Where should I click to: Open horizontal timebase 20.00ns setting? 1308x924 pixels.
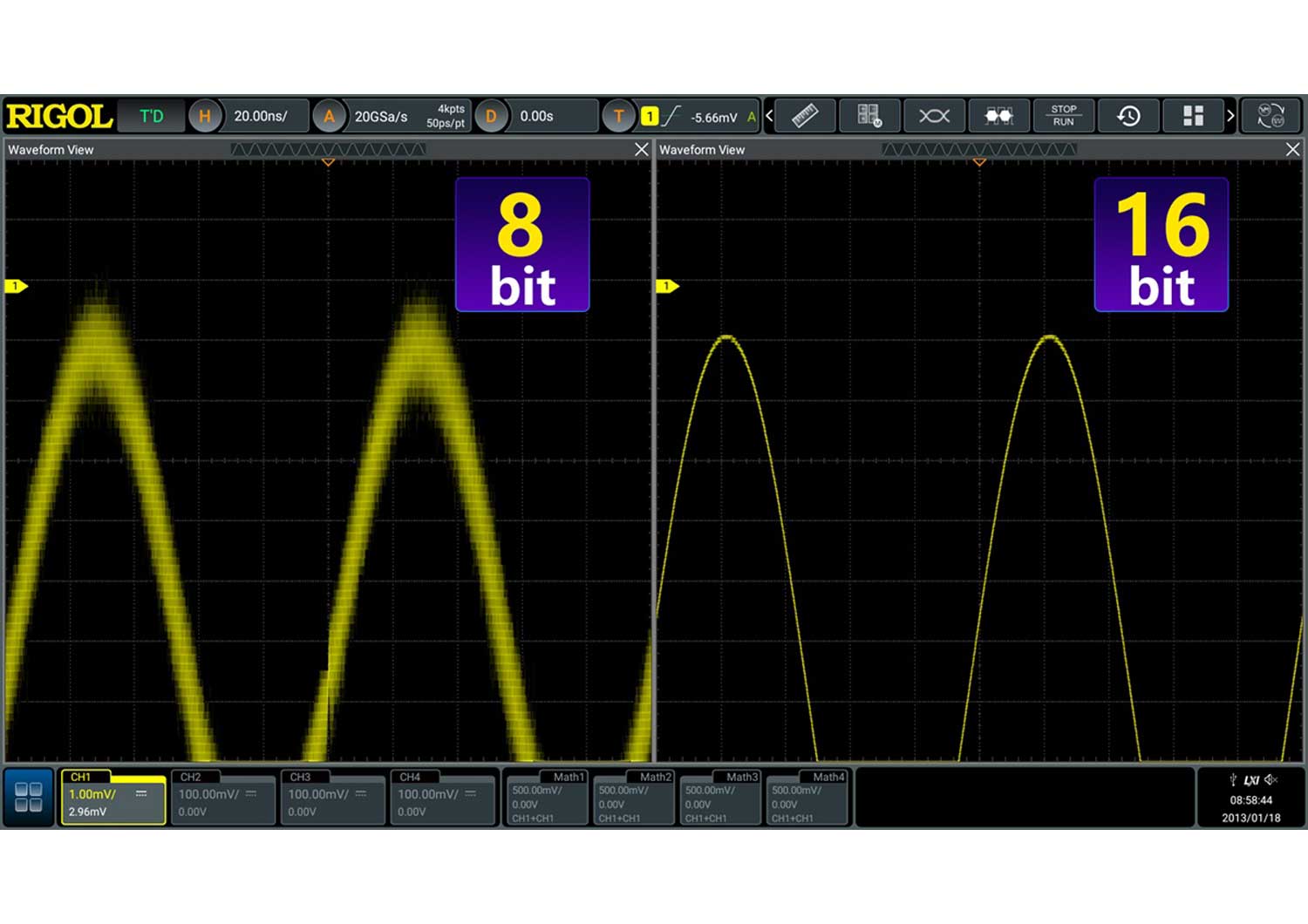pyautogui.click(x=260, y=116)
